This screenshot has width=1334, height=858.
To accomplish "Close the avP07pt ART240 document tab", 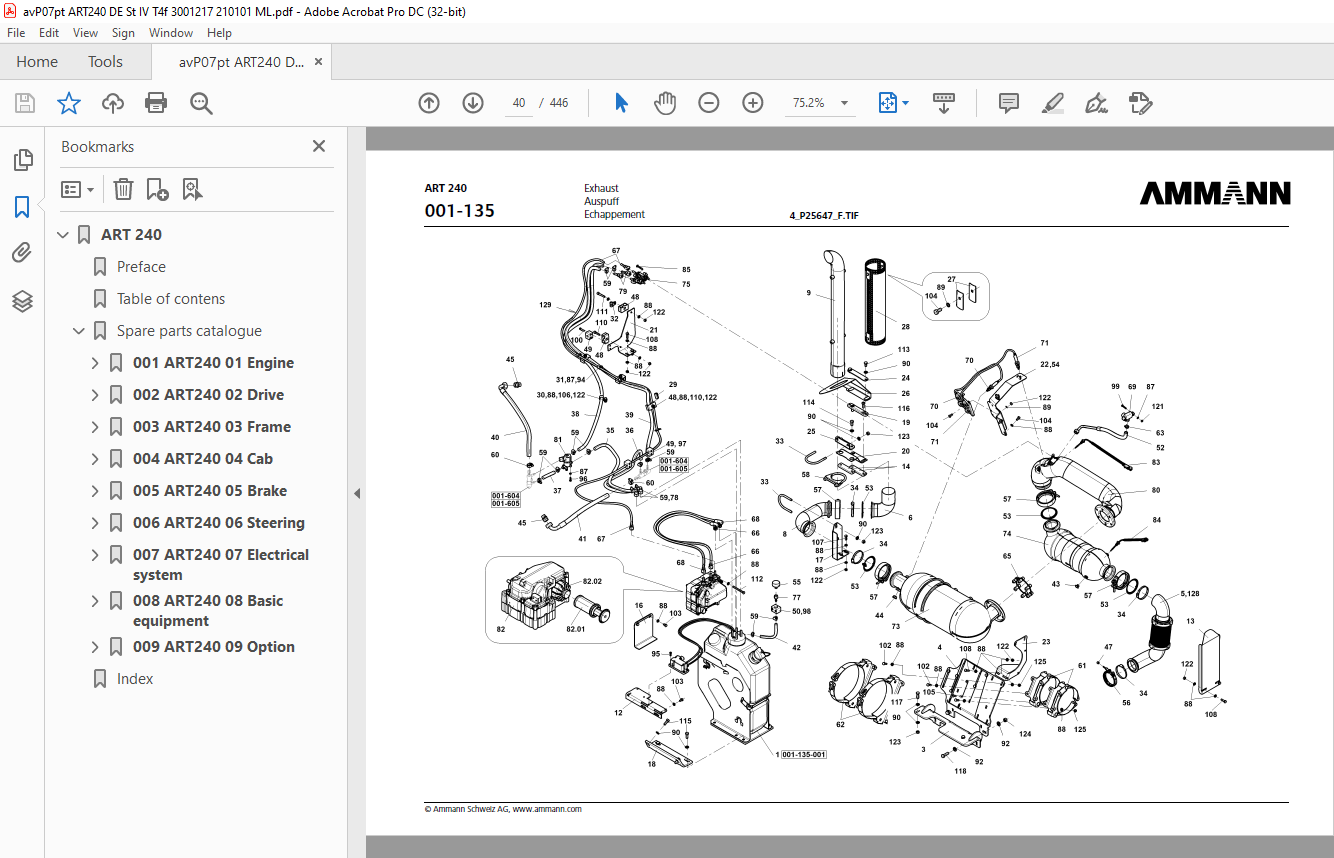I will click(319, 62).
